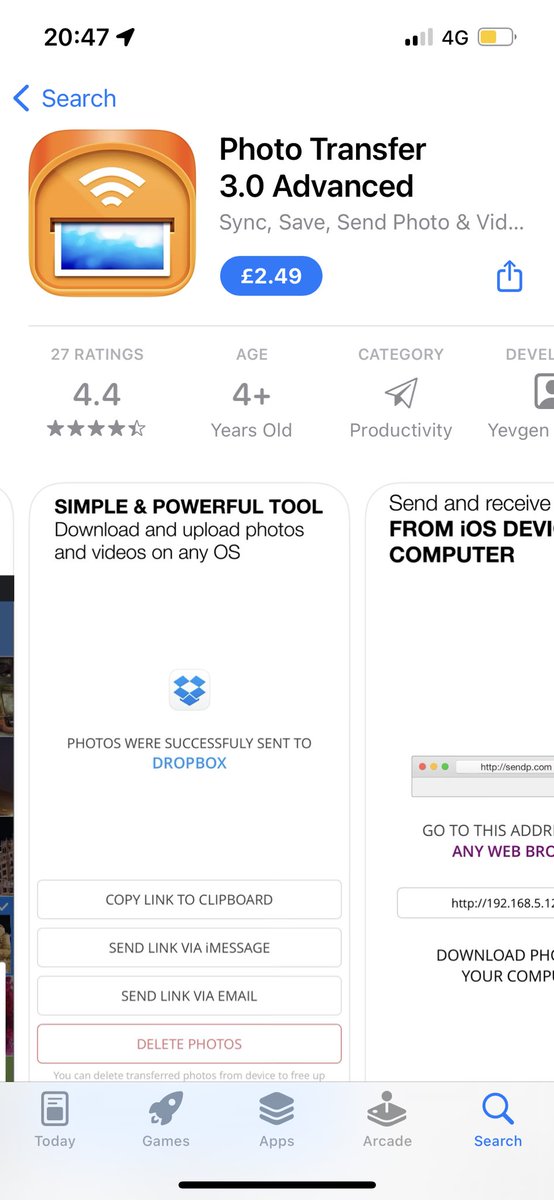Tap the 27 Ratings label
Screen dimensions: 554x1200
(x=97, y=354)
